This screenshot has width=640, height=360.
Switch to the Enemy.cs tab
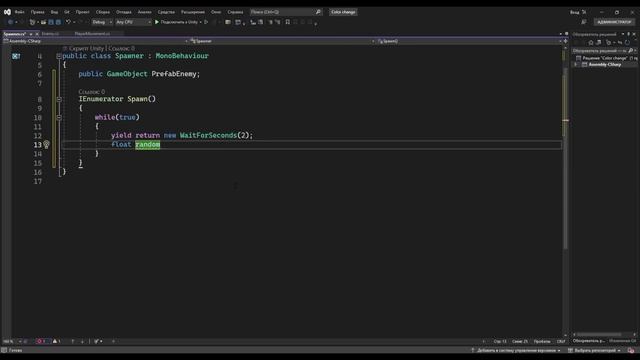[50, 34]
